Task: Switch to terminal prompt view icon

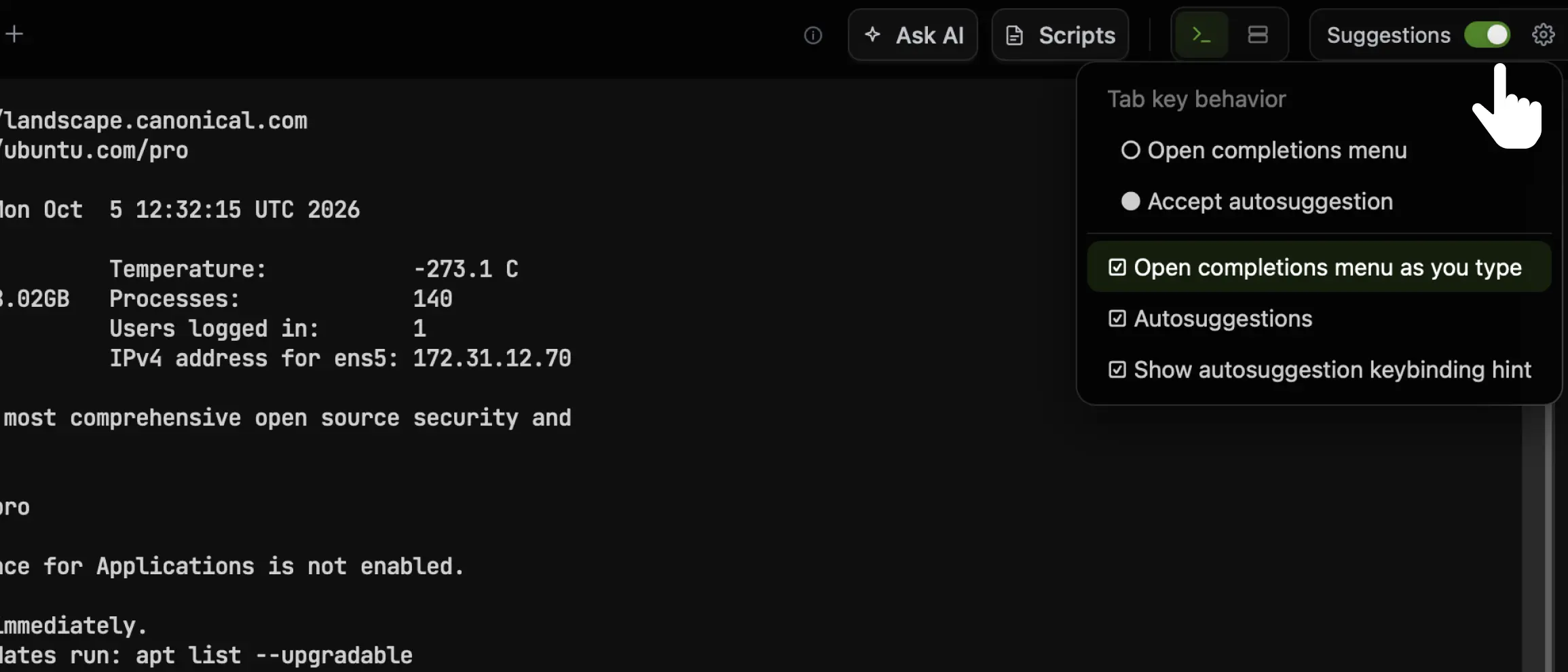Action: click(1201, 35)
